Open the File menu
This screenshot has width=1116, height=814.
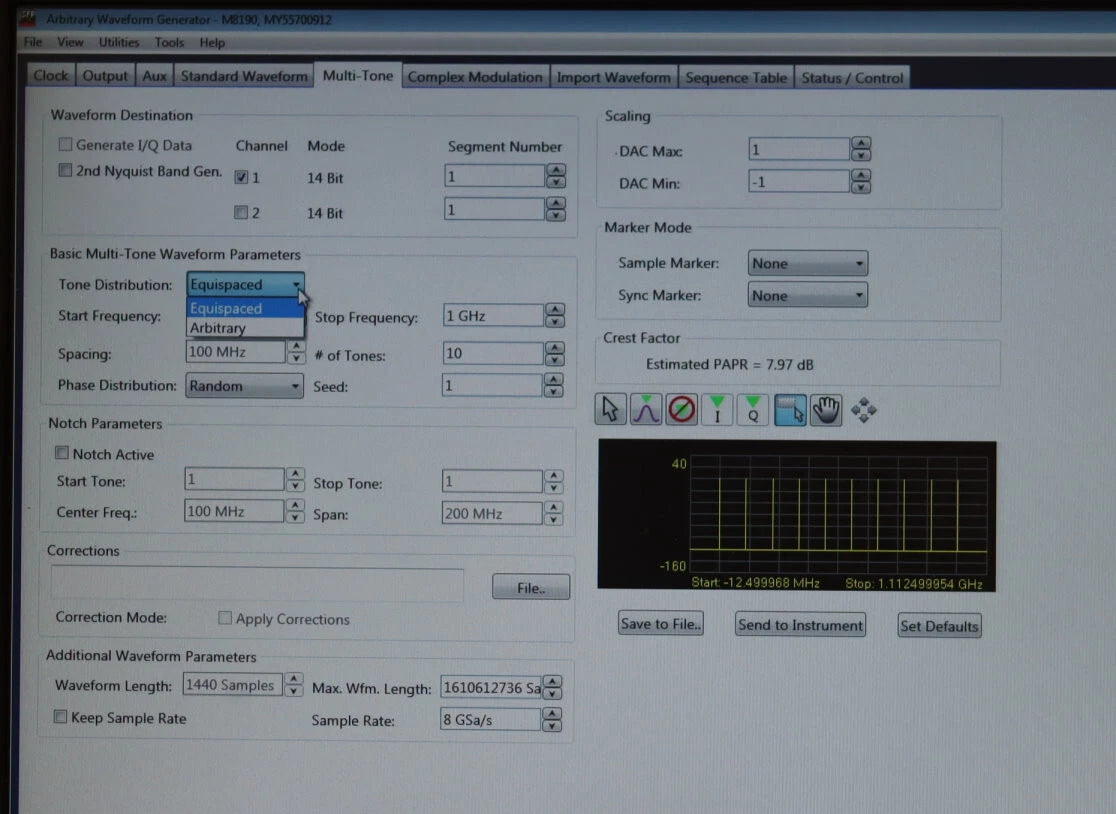point(33,42)
